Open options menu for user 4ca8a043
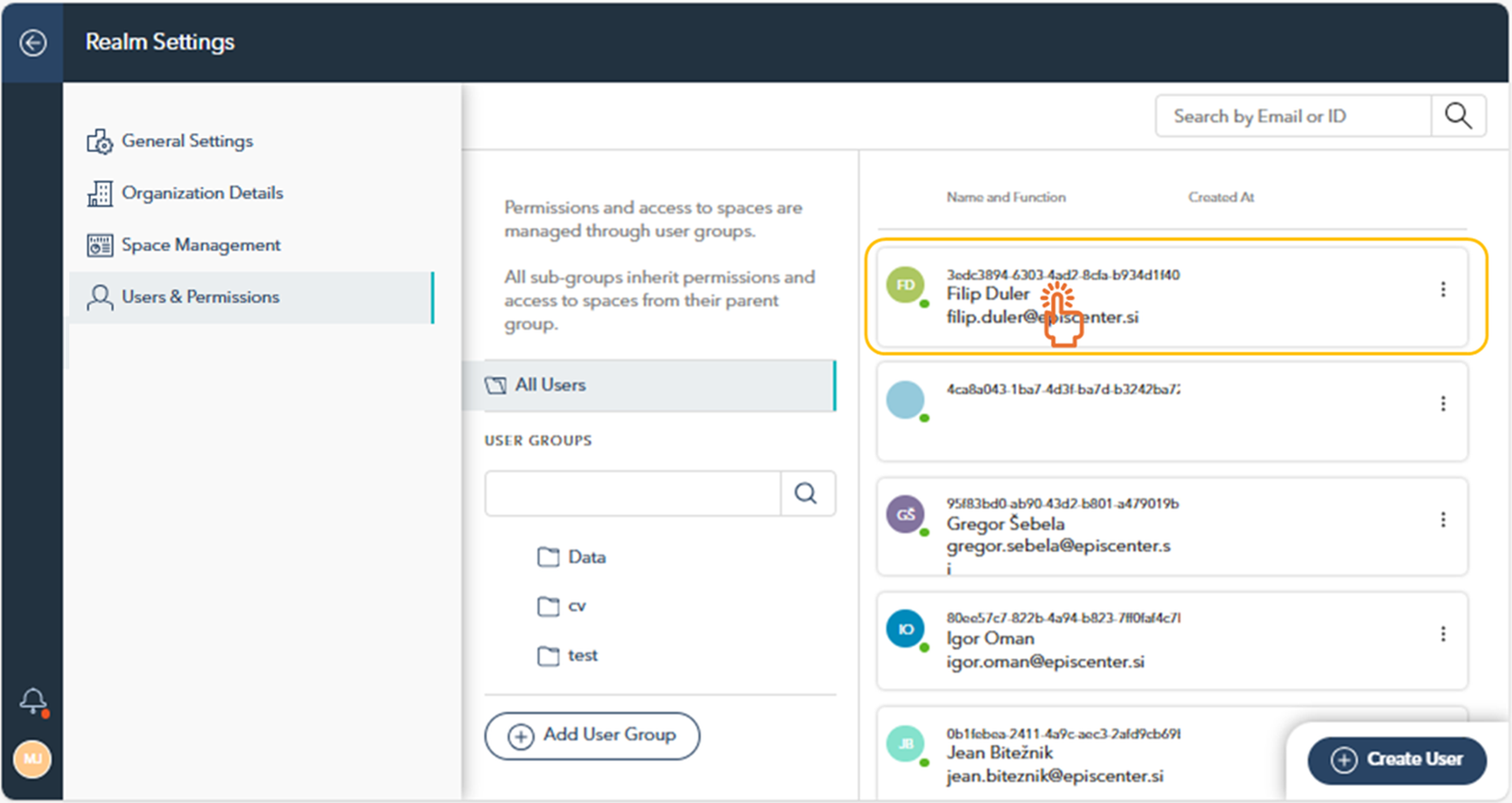This screenshot has width=1512, height=803. coord(1443,404)
